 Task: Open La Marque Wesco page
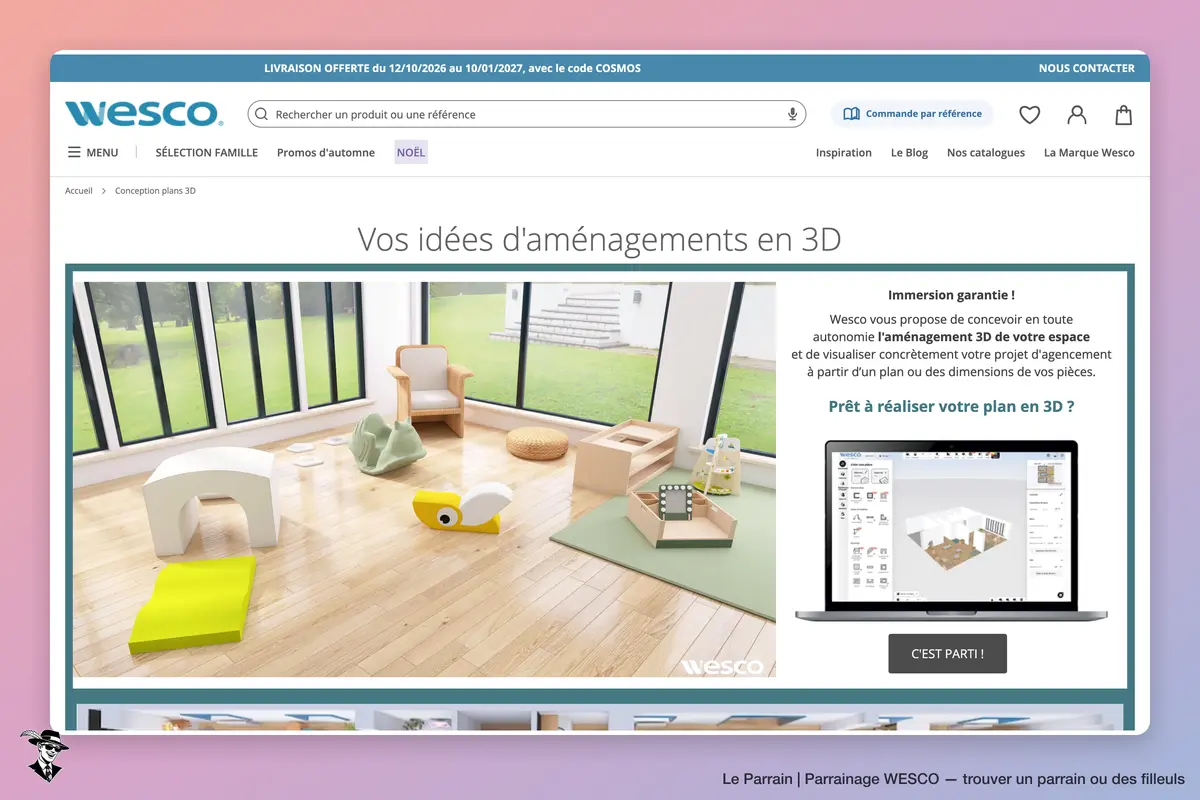coord(1089,153)
